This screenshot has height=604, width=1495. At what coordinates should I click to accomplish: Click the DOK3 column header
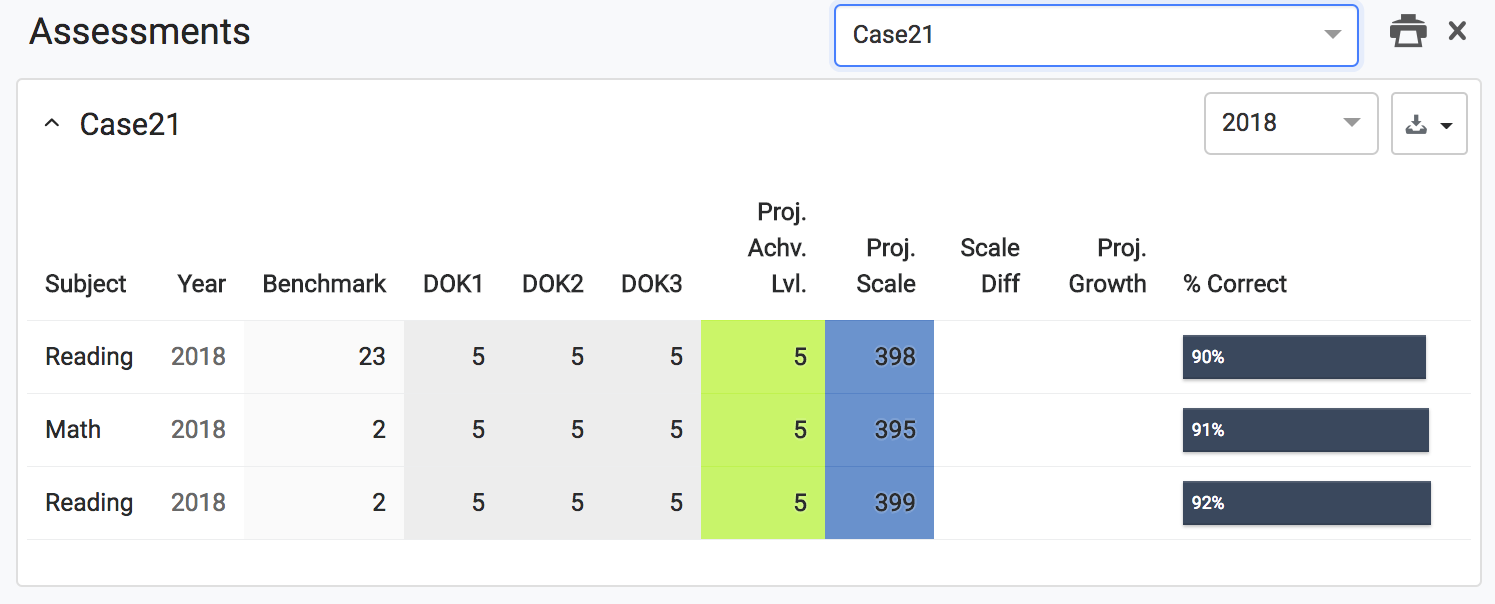coord(652,284)
